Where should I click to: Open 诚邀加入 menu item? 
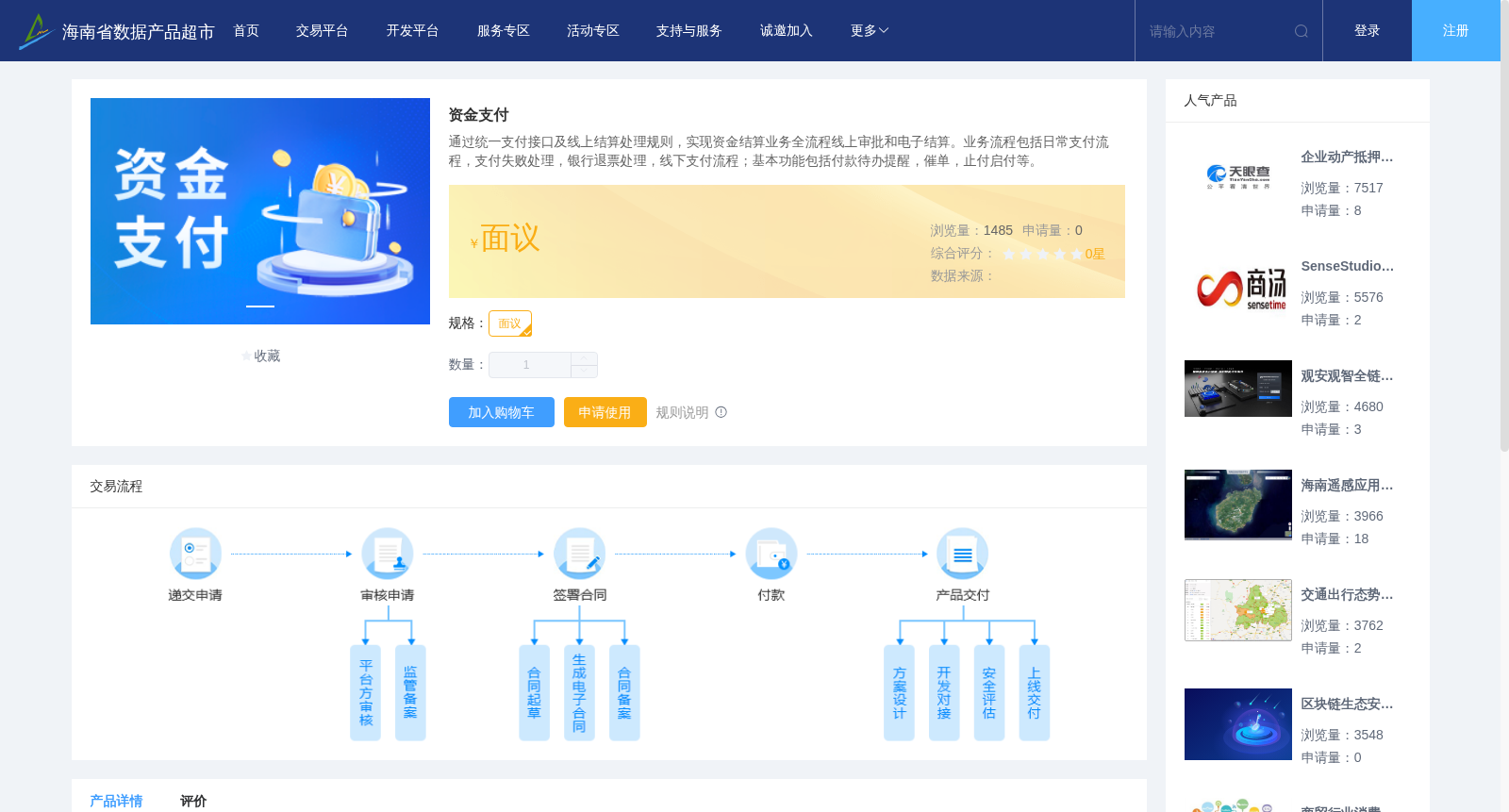(x=787, y=31)
